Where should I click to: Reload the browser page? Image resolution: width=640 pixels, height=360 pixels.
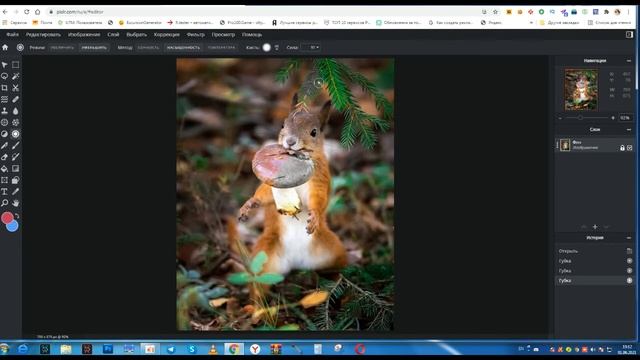click(x=27, y=12)
